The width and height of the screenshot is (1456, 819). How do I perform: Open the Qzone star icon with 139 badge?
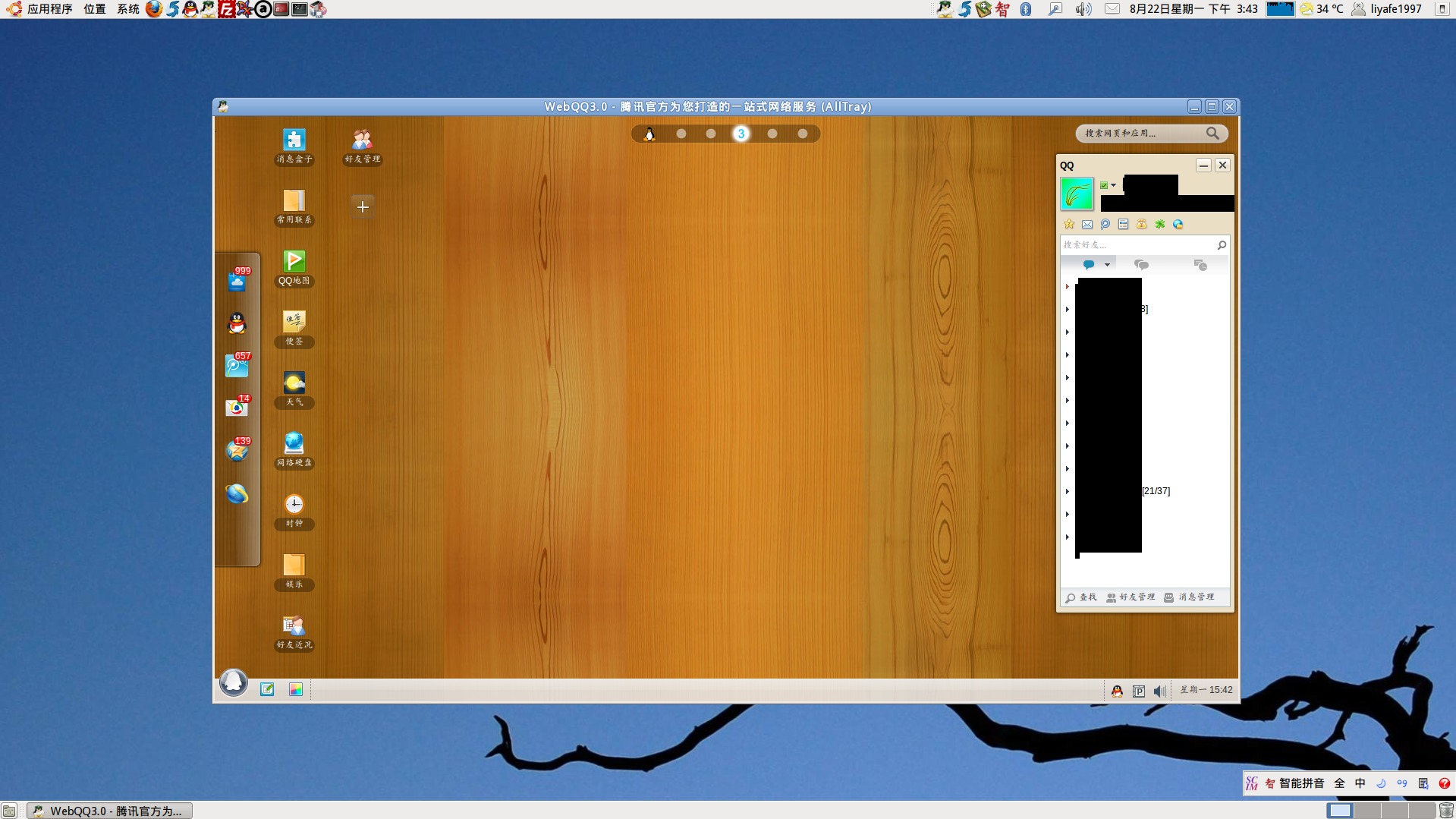pos(237,450)
